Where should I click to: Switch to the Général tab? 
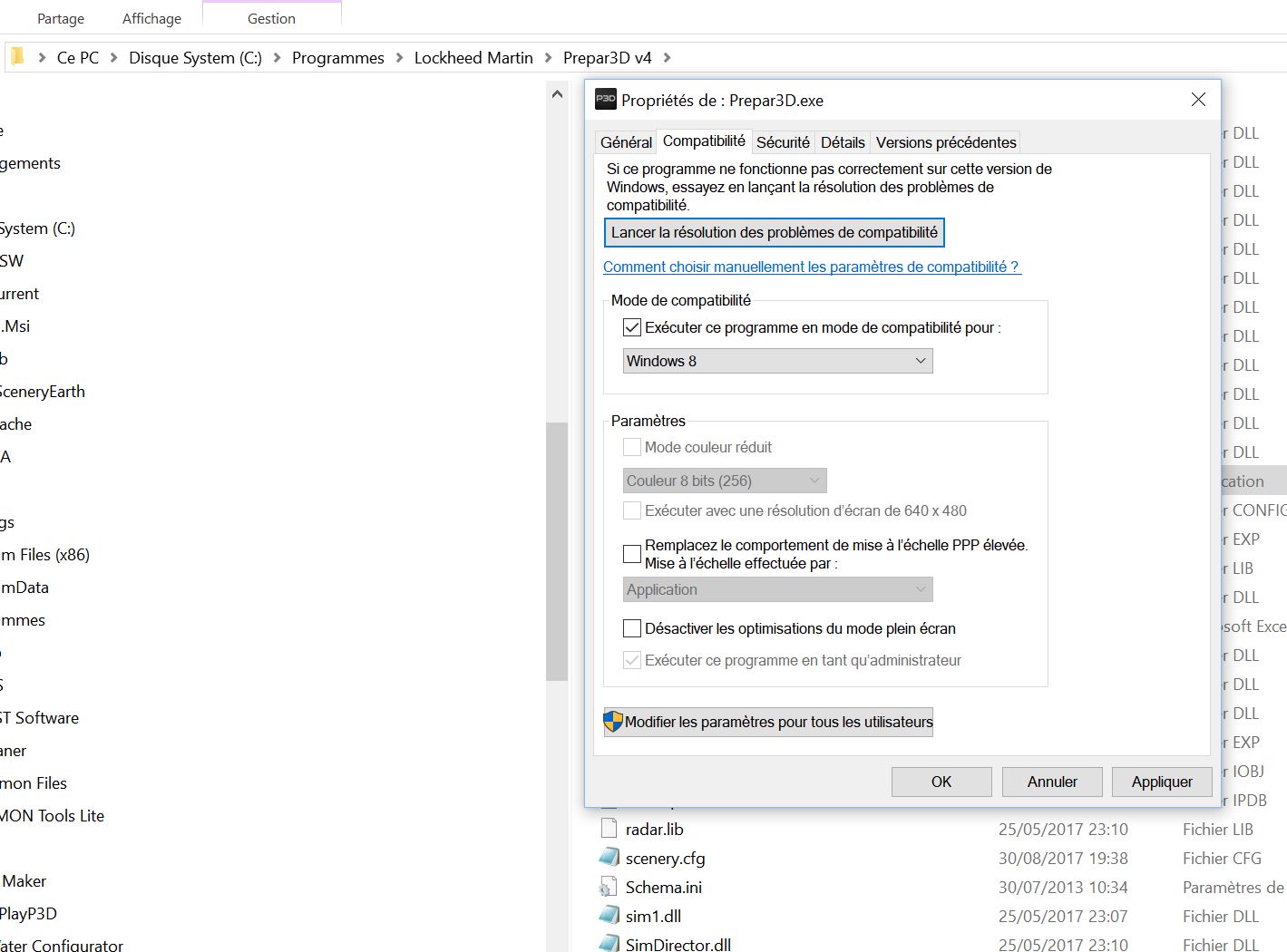(626, 142)
